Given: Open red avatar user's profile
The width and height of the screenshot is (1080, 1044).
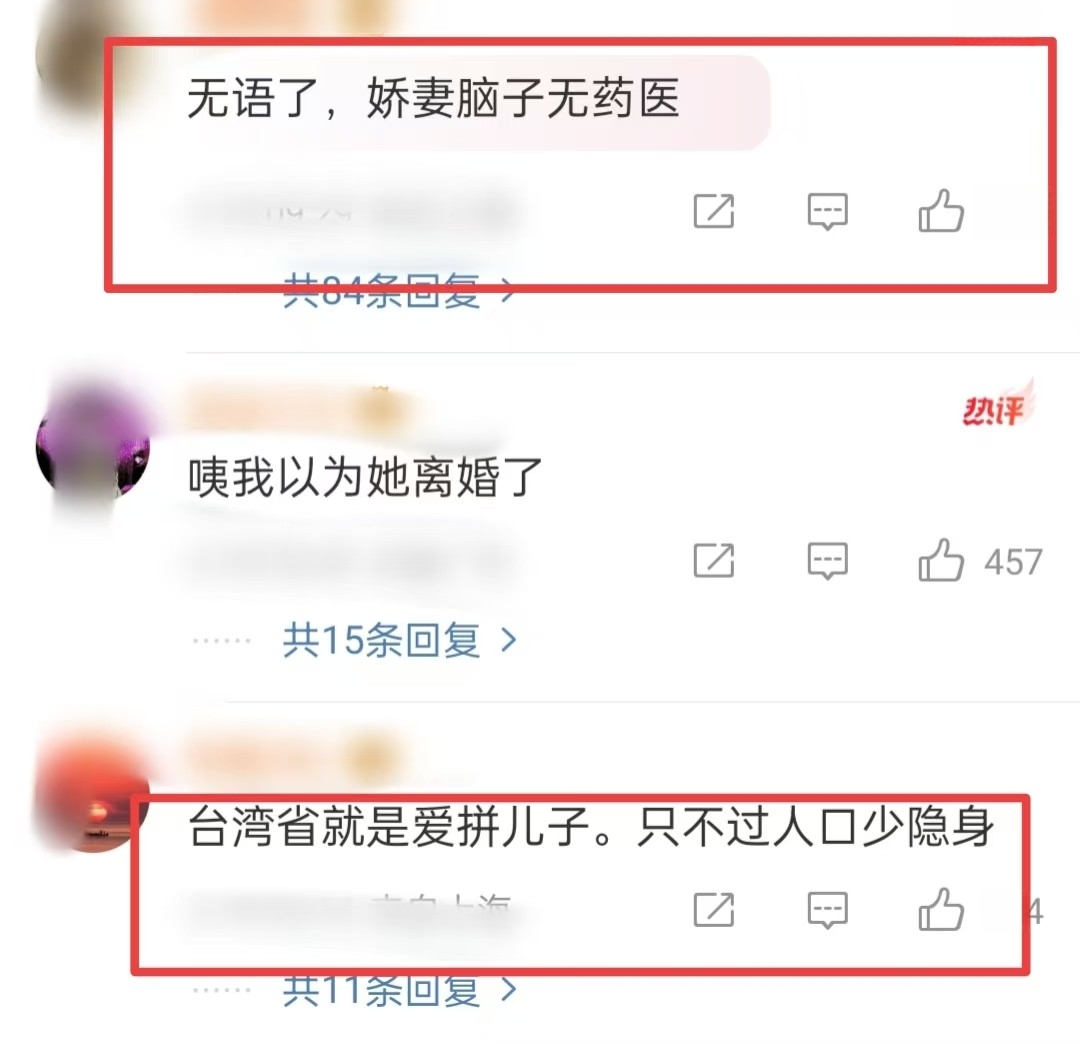Looking at the screenshot, I should point(92,797).
